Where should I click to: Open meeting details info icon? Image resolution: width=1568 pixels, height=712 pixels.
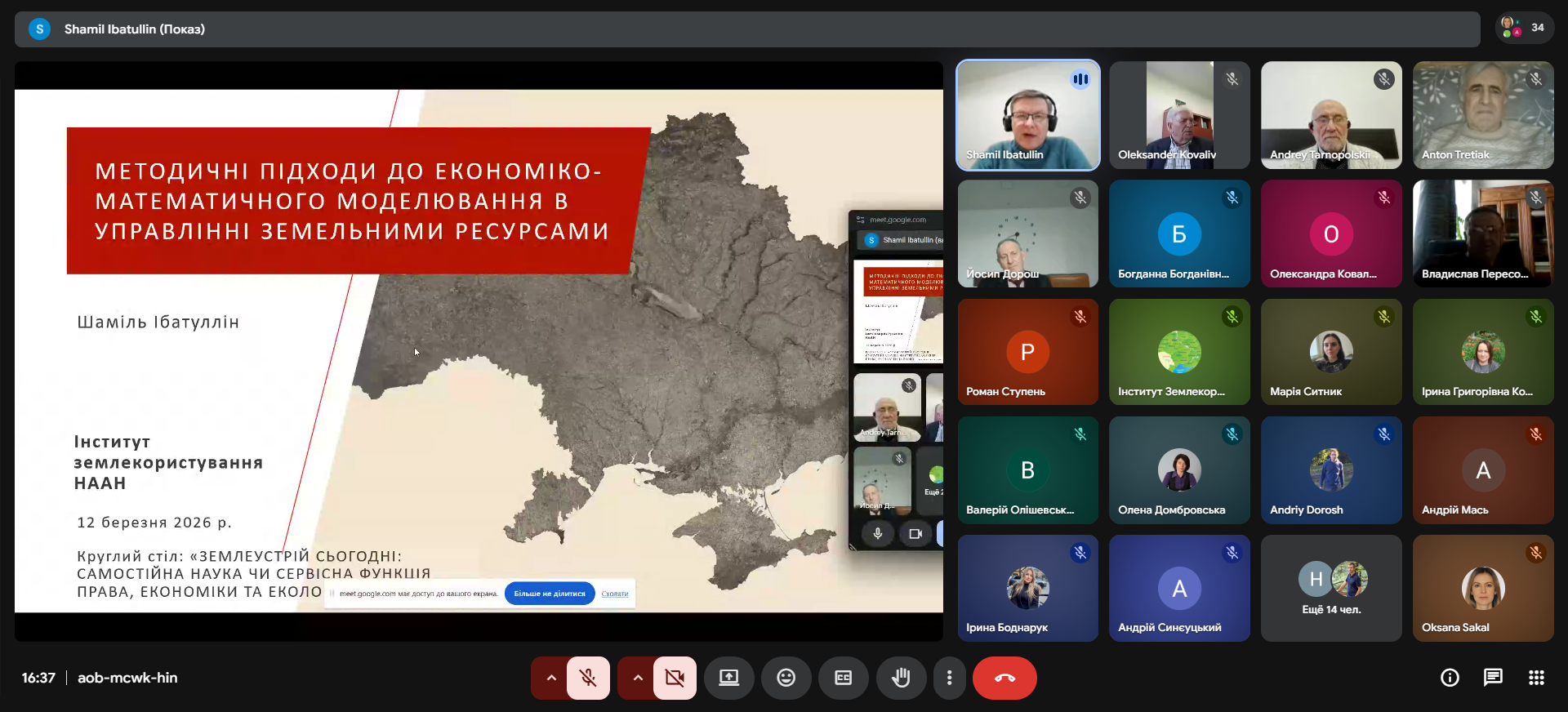(1450, 678)
